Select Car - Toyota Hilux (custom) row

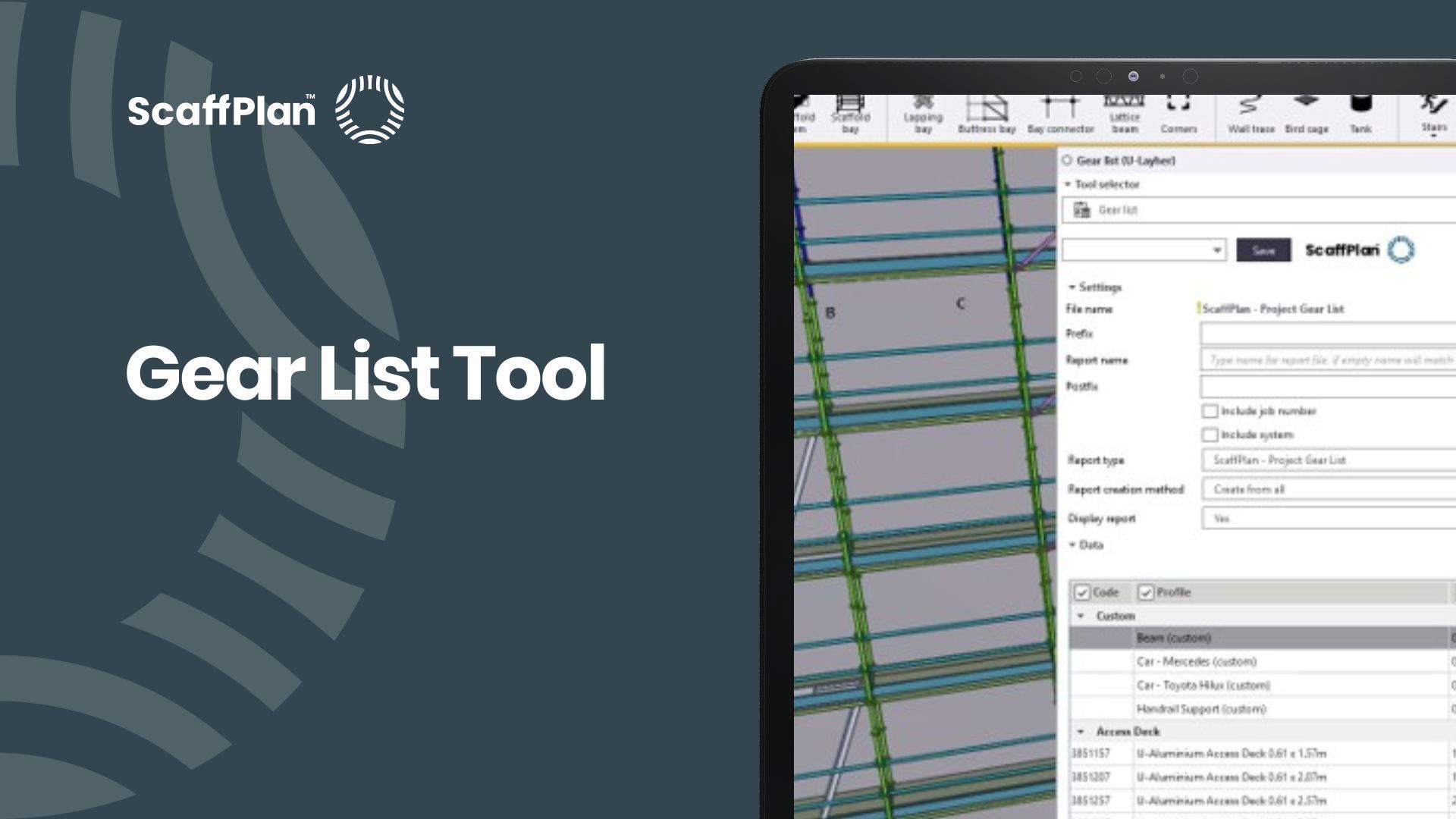tap(1263, 685)
